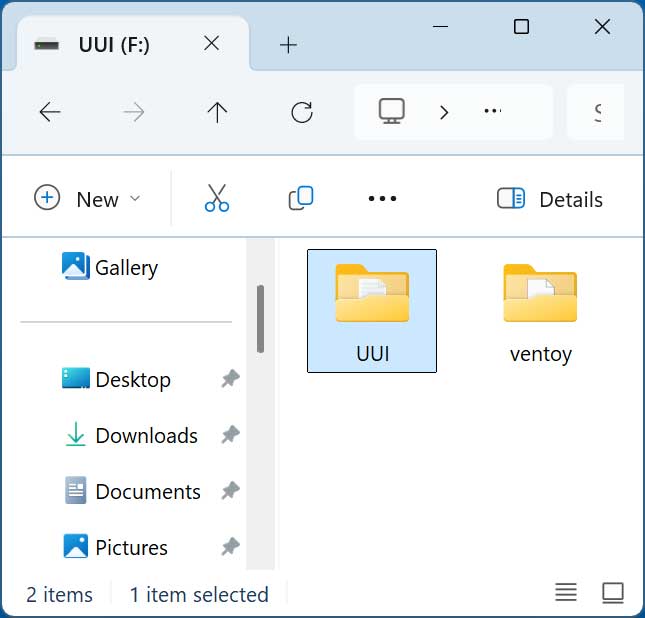Viewport: 645px width, 618px height.
Task: Select the UUI folder
Action: (372, 311)
